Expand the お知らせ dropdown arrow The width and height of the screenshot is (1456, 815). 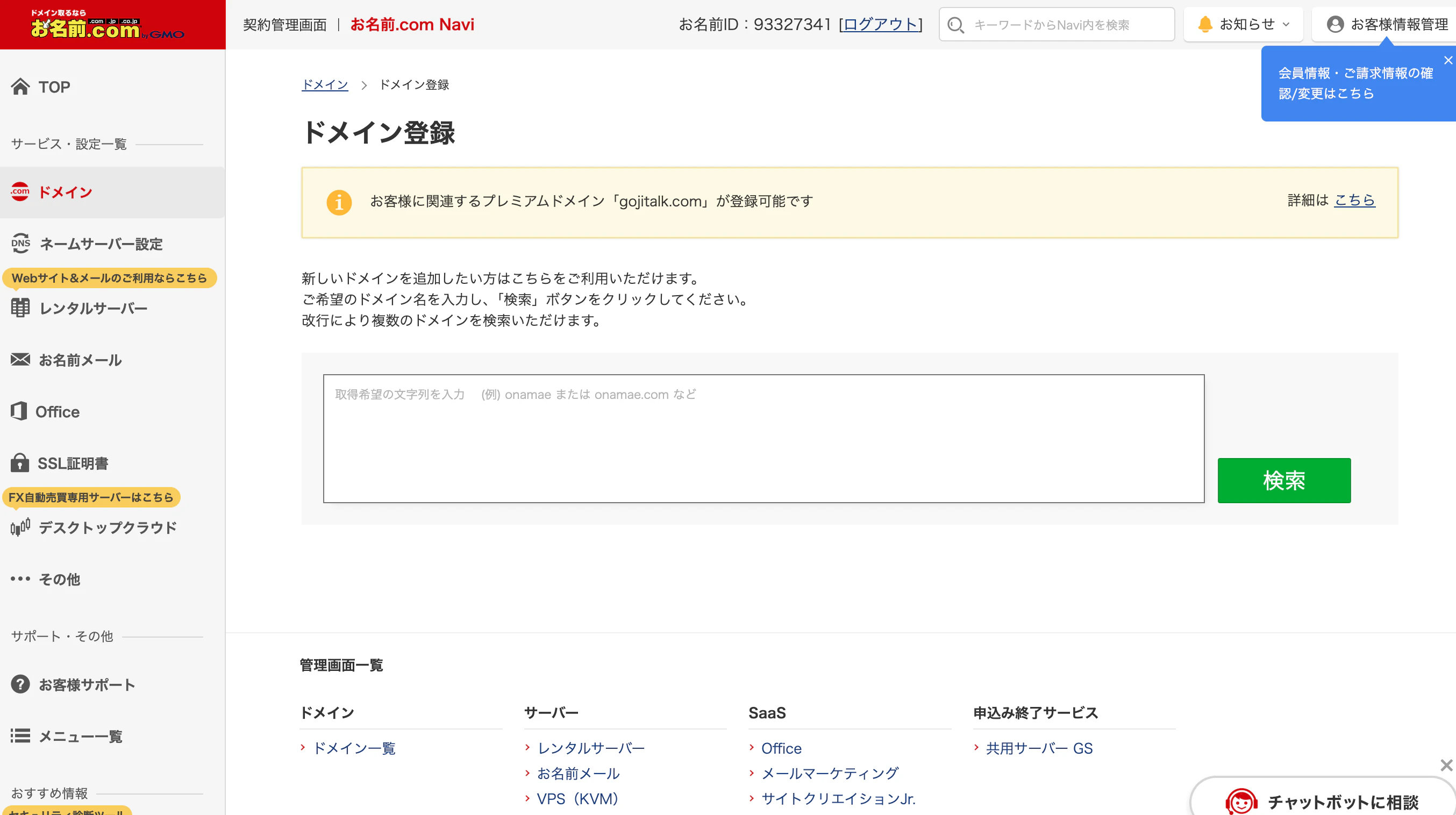1286,24
